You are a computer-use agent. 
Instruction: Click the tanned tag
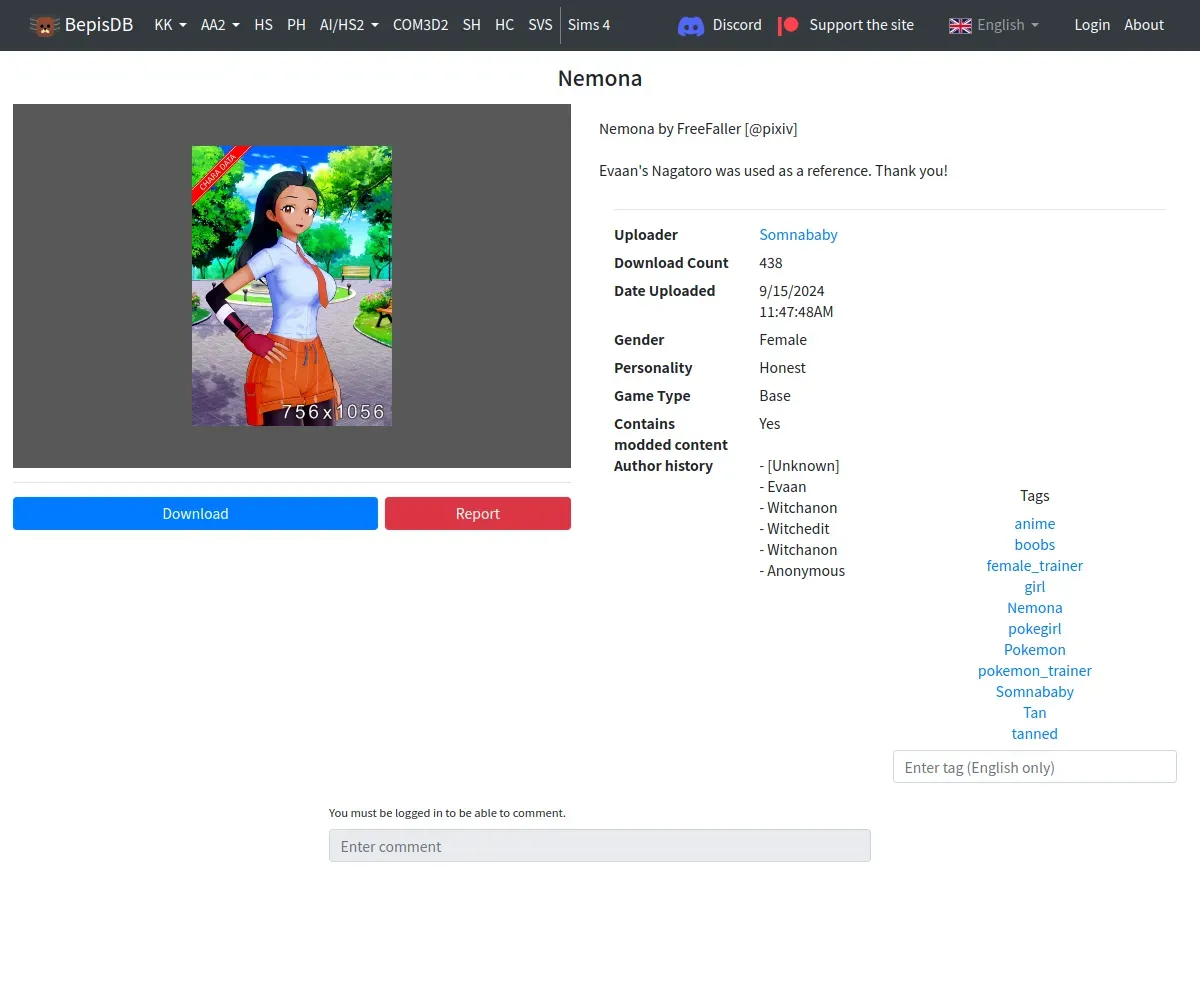pyautogui.click(x=1035, y=734)
